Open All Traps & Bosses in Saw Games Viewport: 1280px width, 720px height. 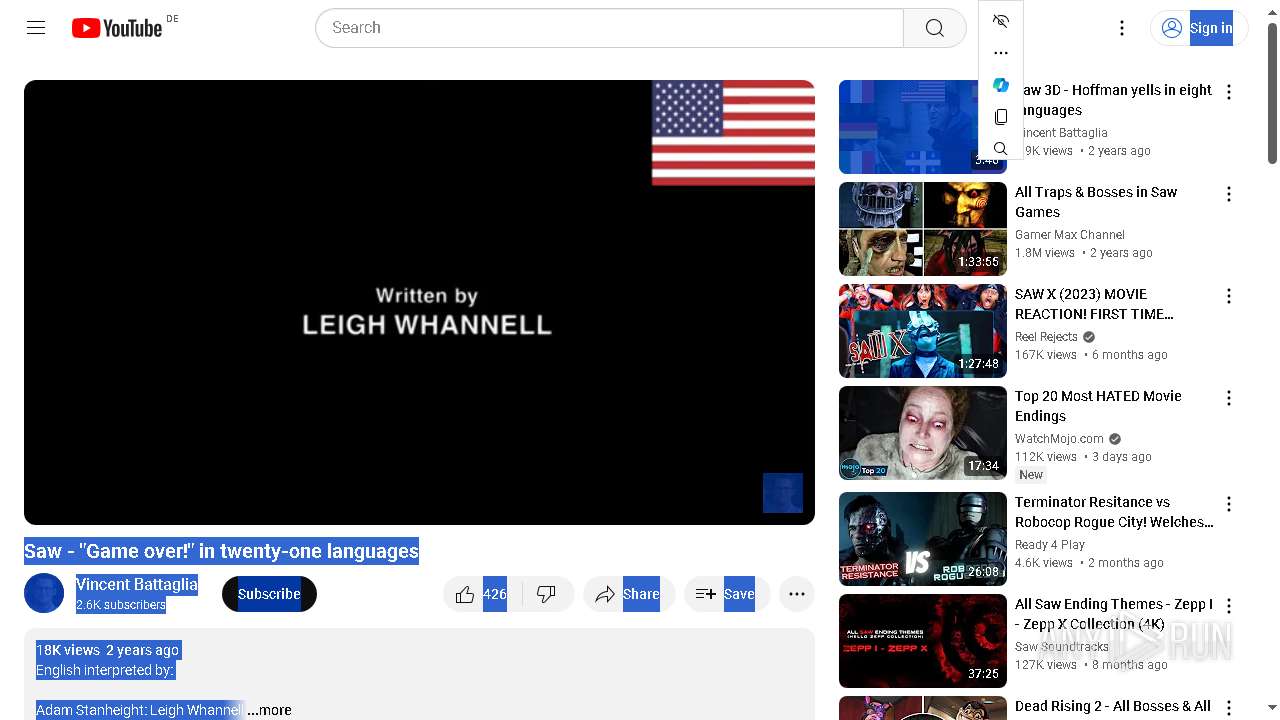coord(1096,202)
